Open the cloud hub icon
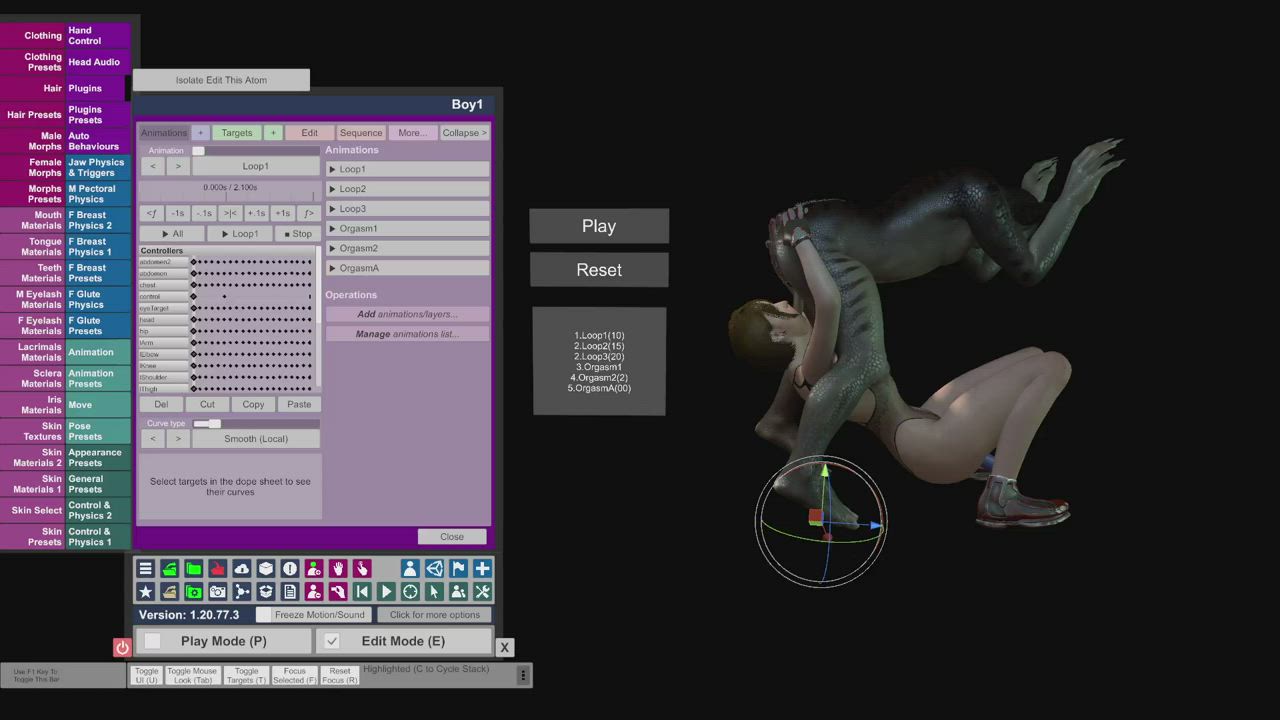This screenshot has height=720, width=1280. coord(242,568)
